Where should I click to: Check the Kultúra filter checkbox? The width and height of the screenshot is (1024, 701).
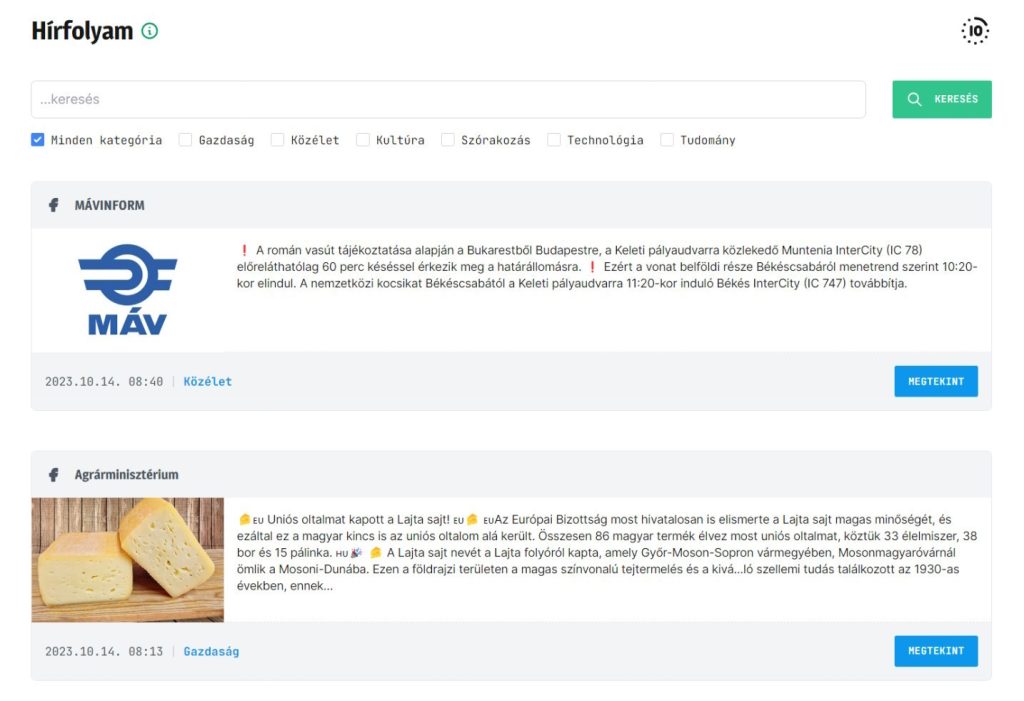[x=363, y=140]
